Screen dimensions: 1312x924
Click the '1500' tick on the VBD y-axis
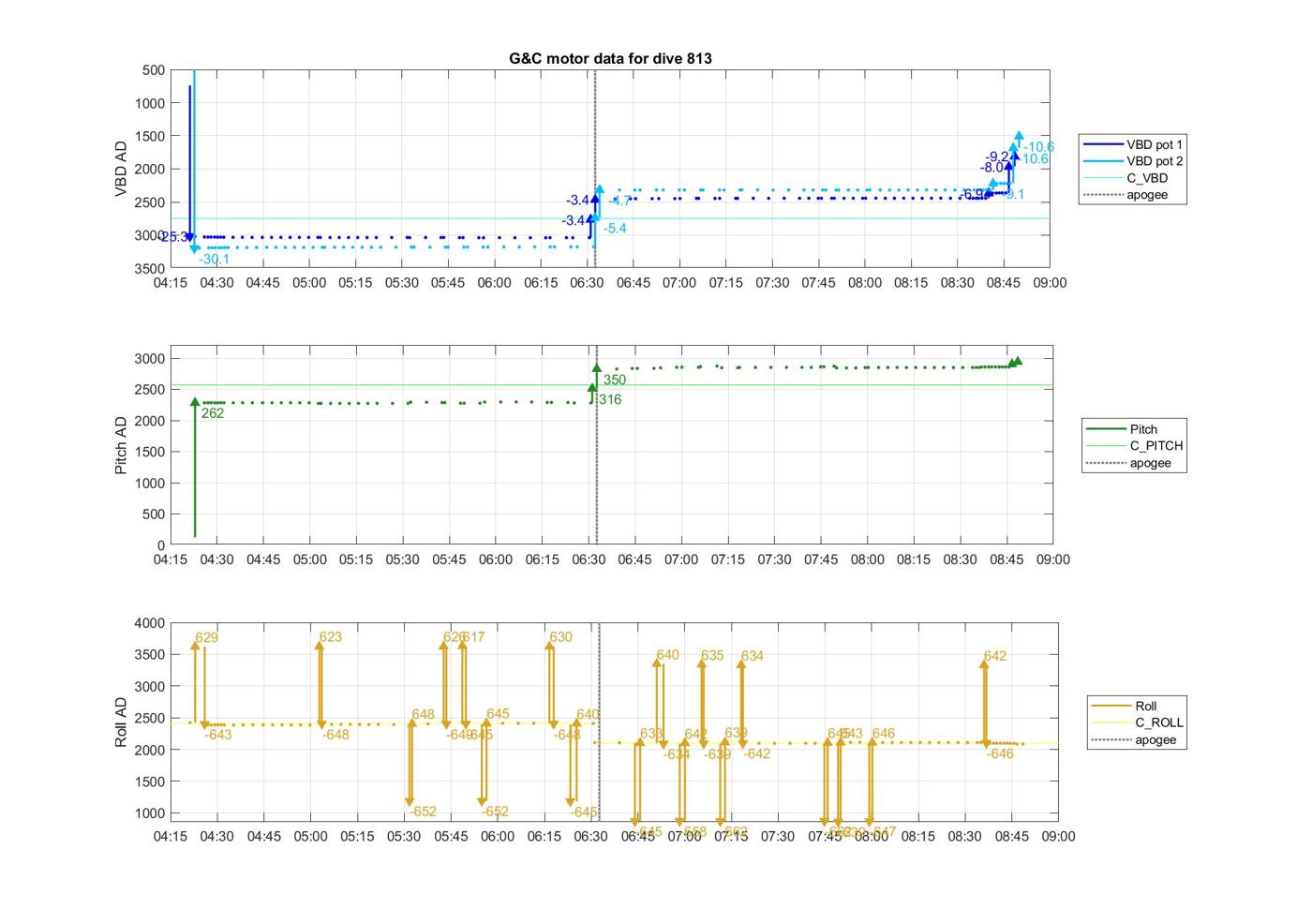click(x=150, y=136)
